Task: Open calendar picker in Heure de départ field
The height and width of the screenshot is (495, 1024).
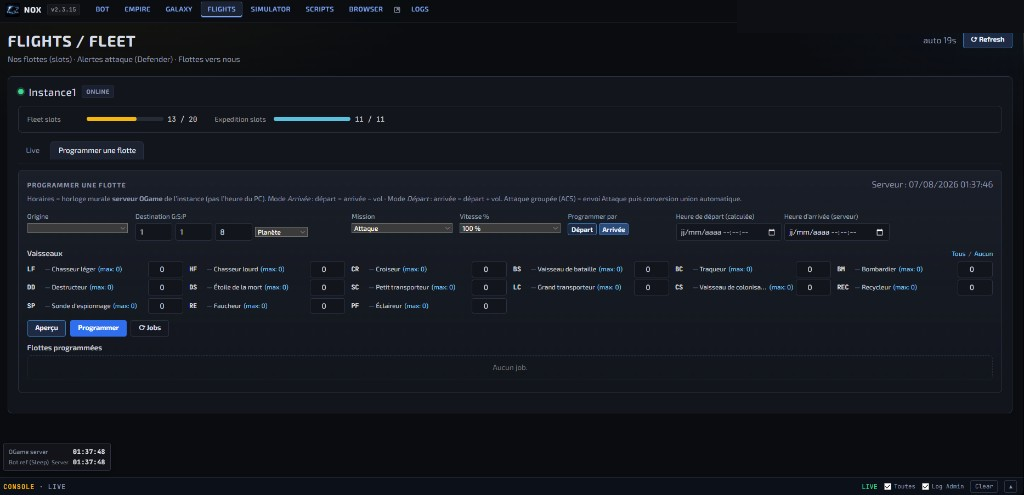Action: (771, 232)
